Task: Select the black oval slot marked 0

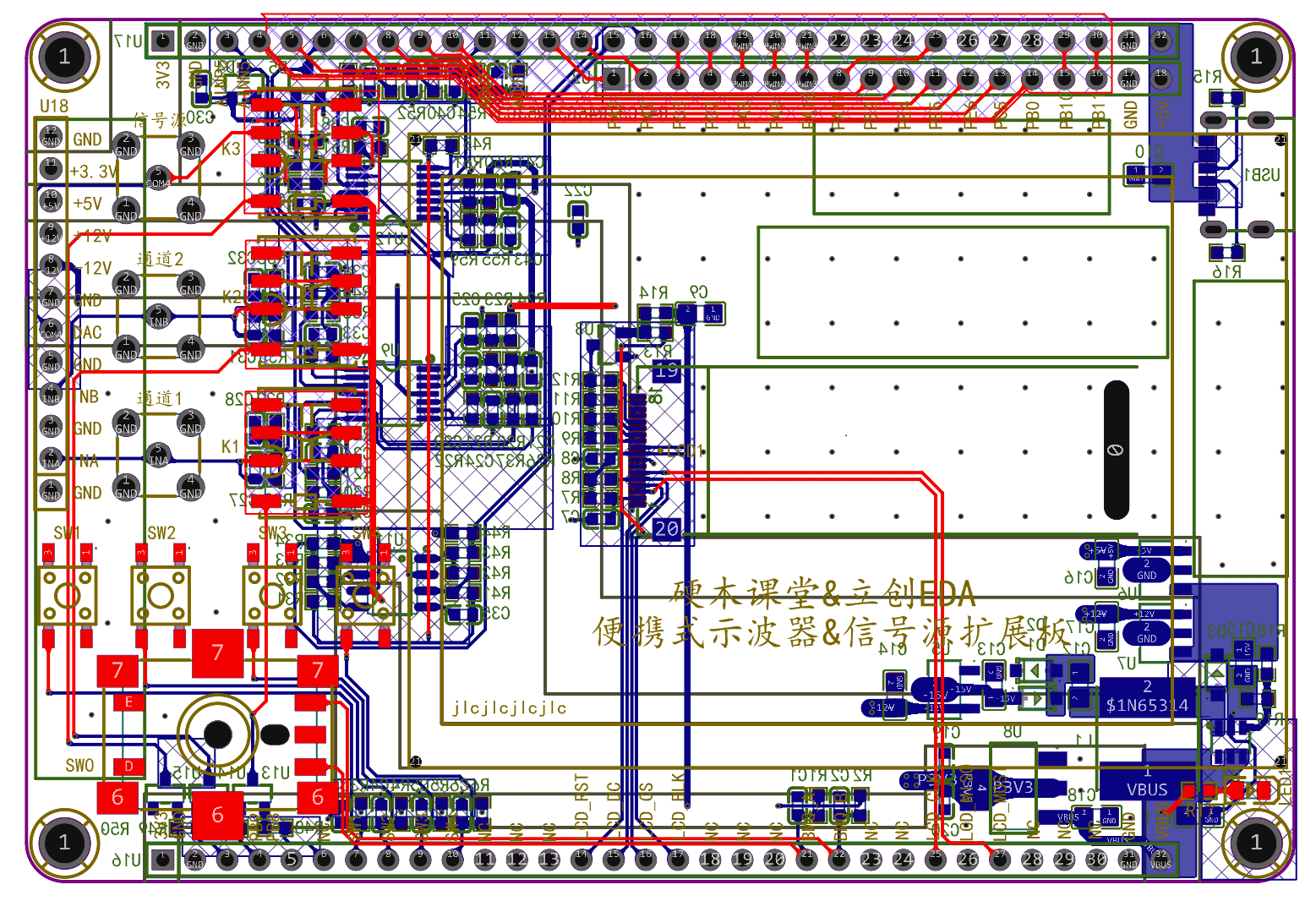Action: coord(1117,450)
